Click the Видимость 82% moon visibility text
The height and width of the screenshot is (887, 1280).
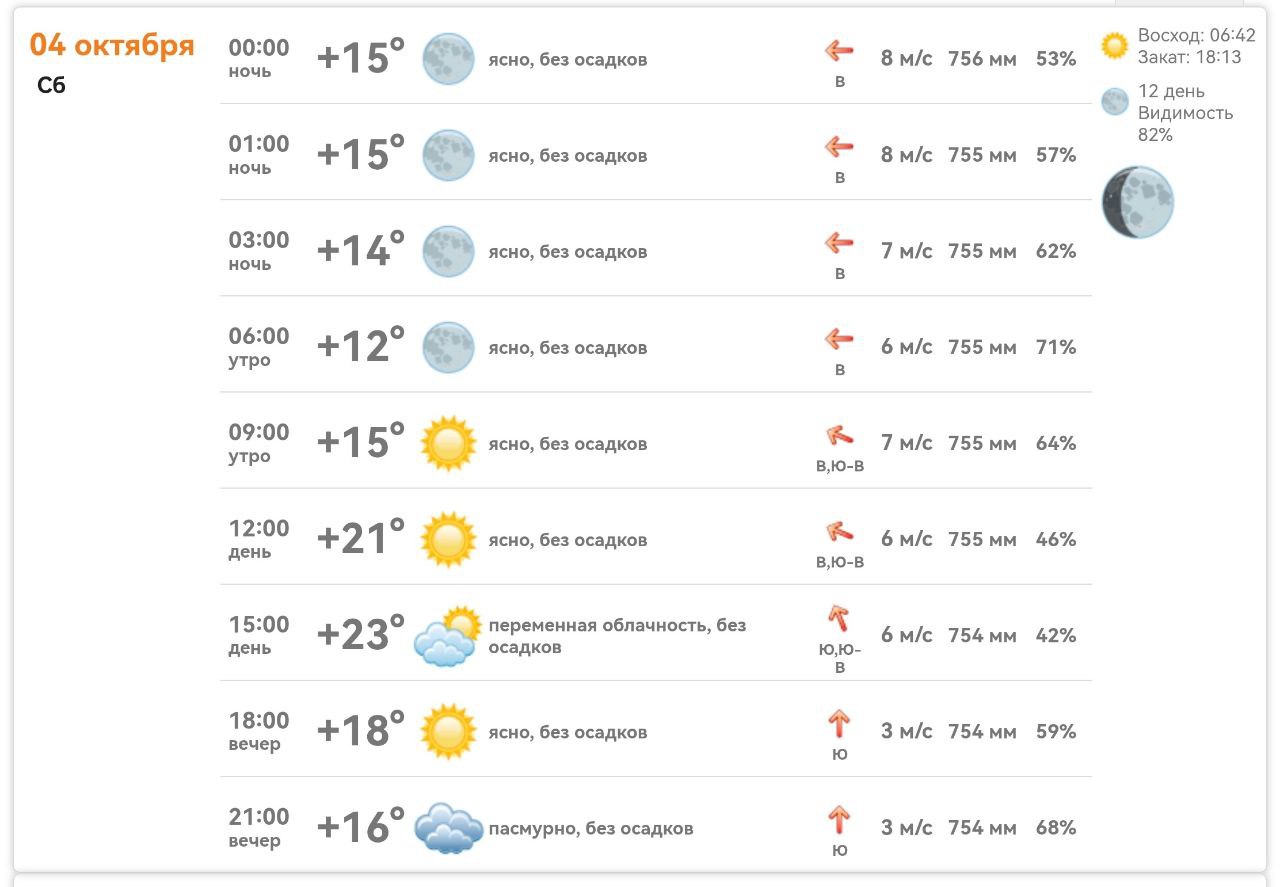coord(1185,123)
